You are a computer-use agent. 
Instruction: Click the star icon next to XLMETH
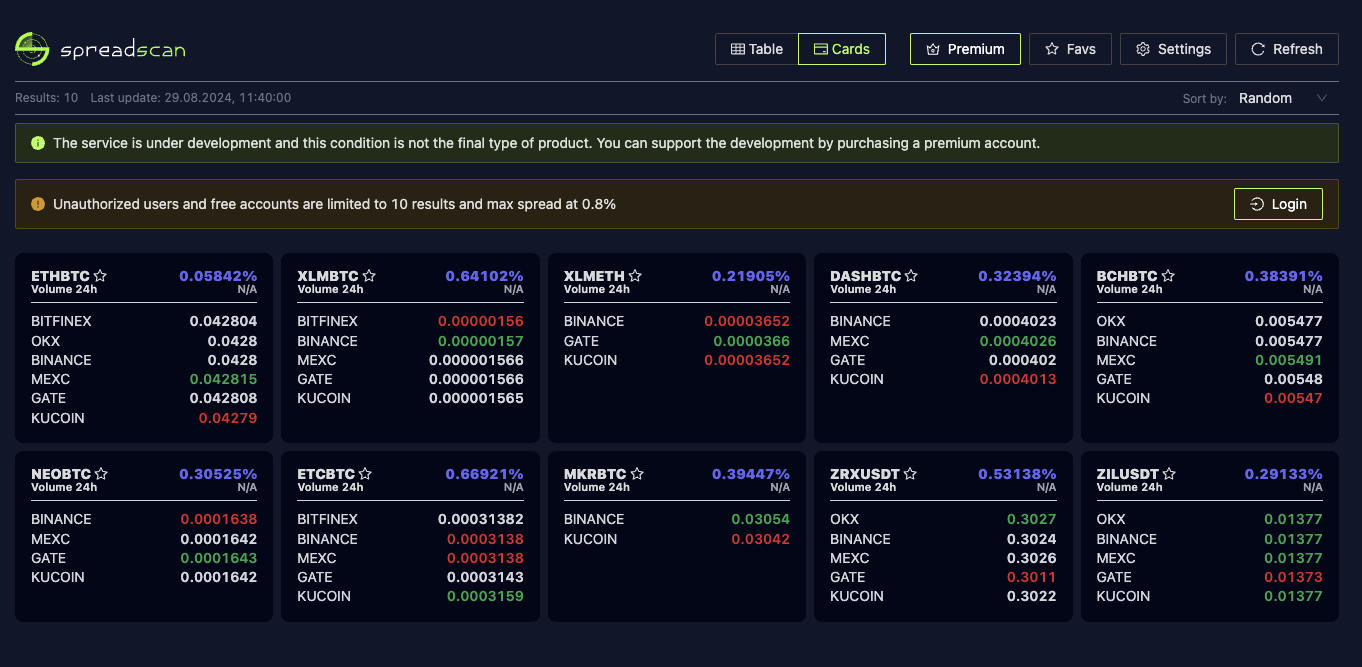(x=635, y=276)
